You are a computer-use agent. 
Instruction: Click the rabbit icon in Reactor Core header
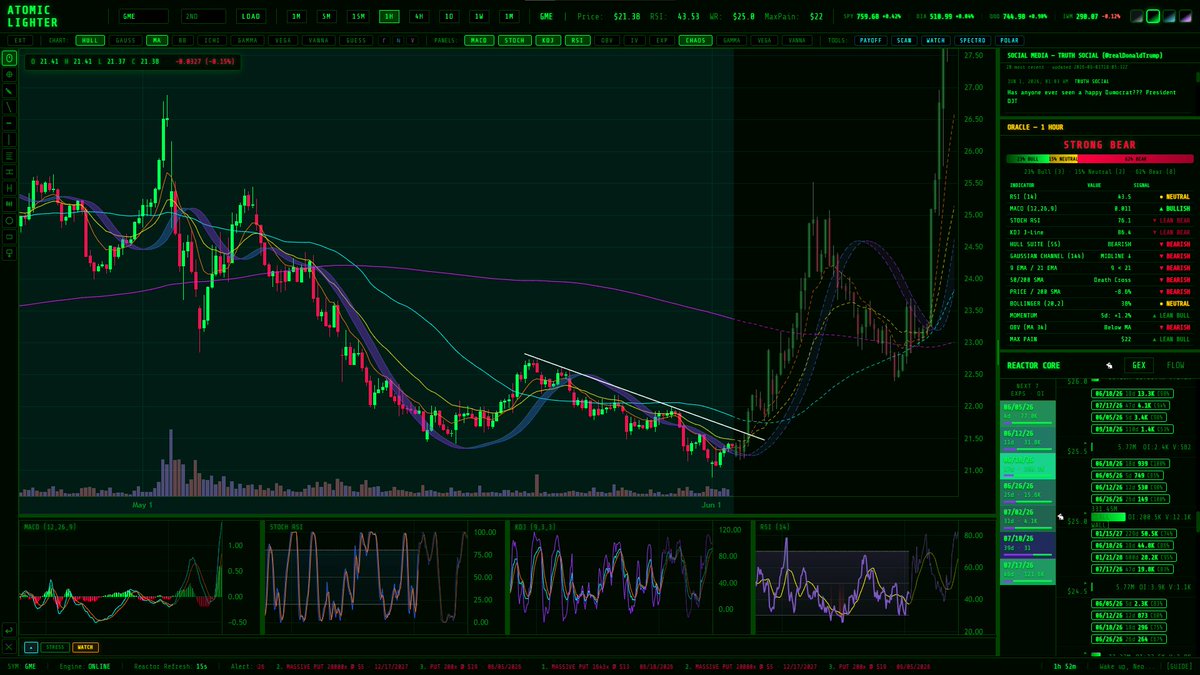[x=1109, y=365]
